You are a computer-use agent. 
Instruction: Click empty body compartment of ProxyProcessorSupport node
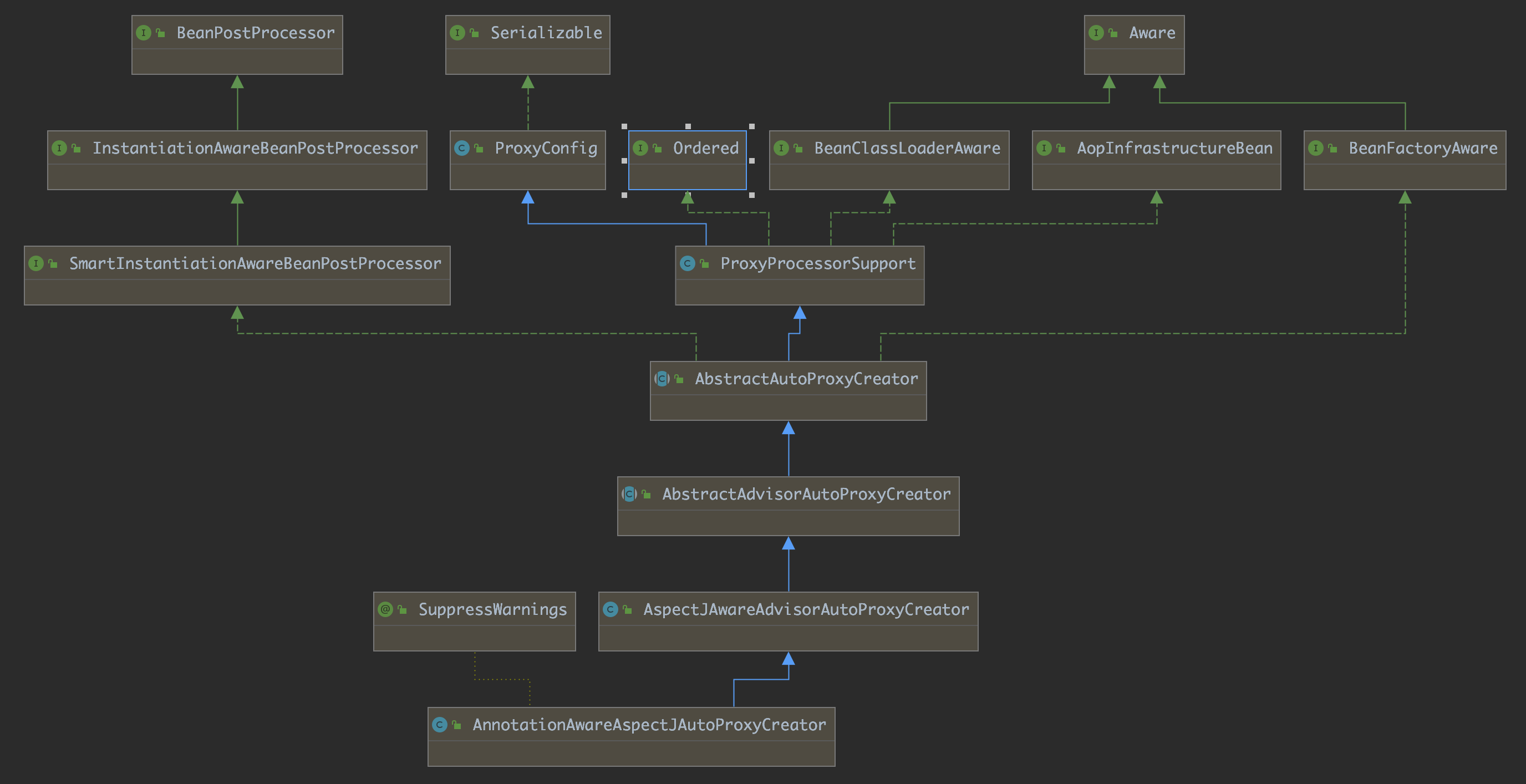point(800,292)
